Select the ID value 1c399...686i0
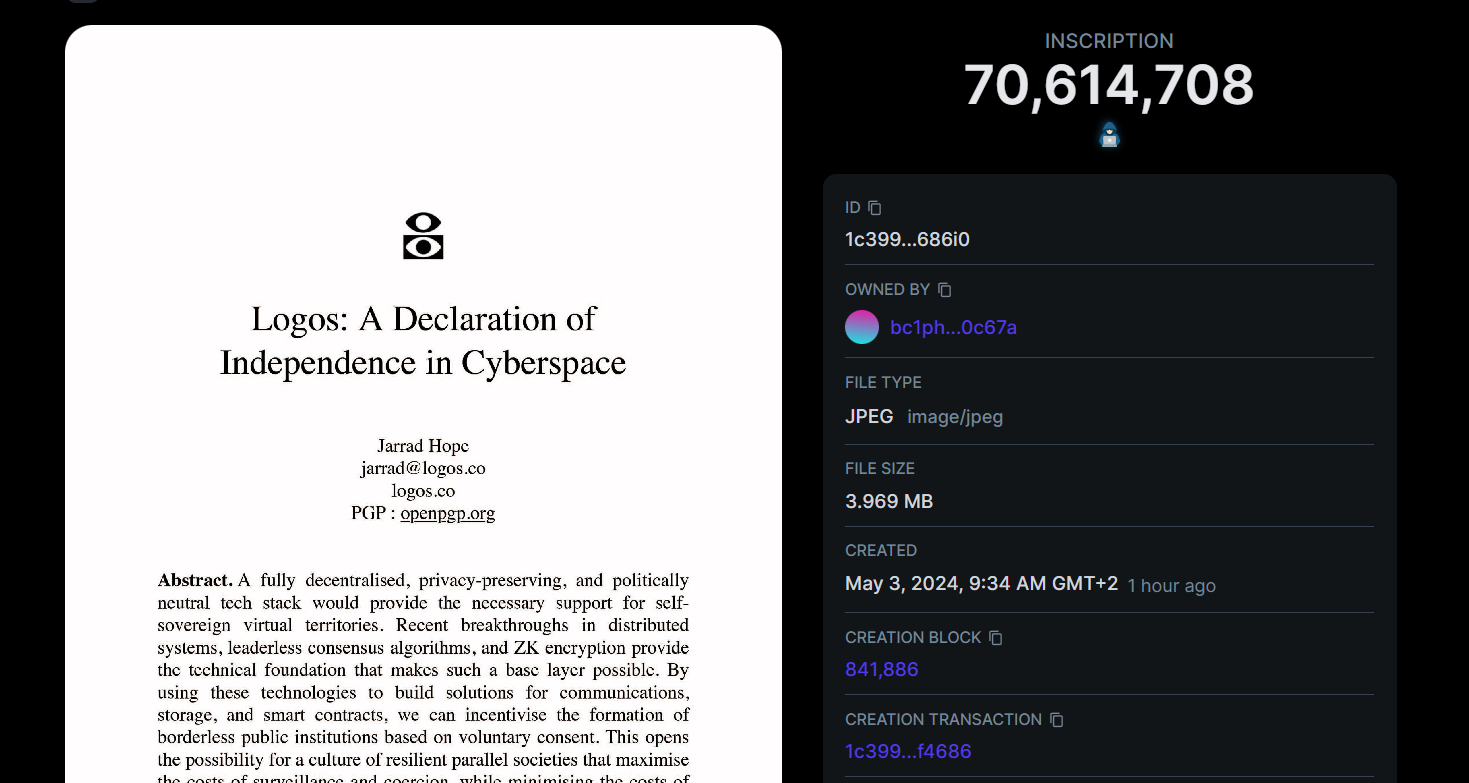Screen dimensions: 1469x783 pos(907,240)
